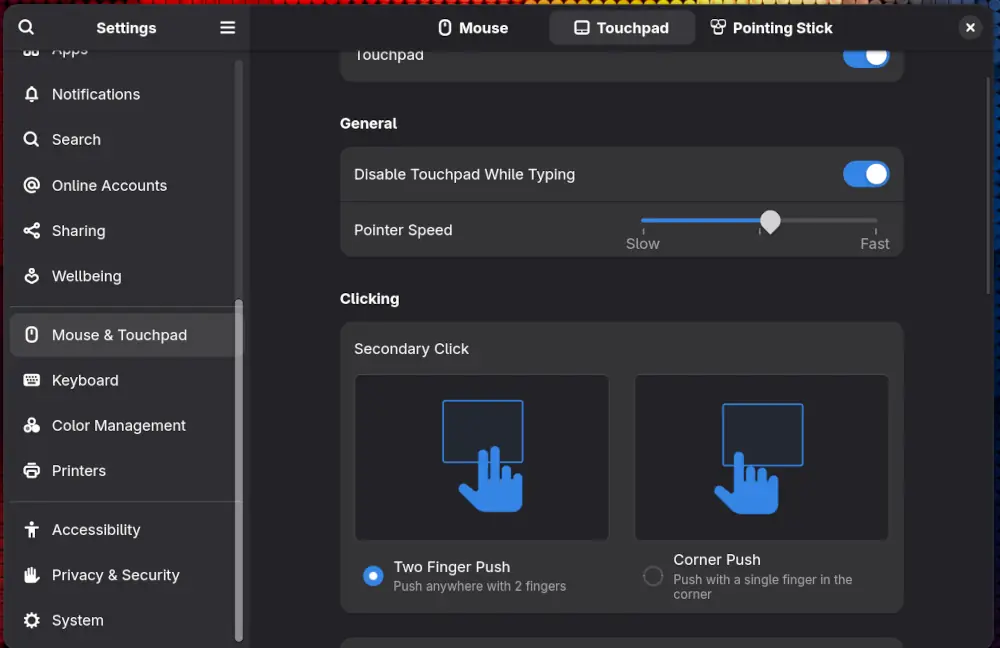This screenshot has width=1000, height=648.
Task: Click the Online Accounts at-sign icon
Action: [x=31, y=186]
